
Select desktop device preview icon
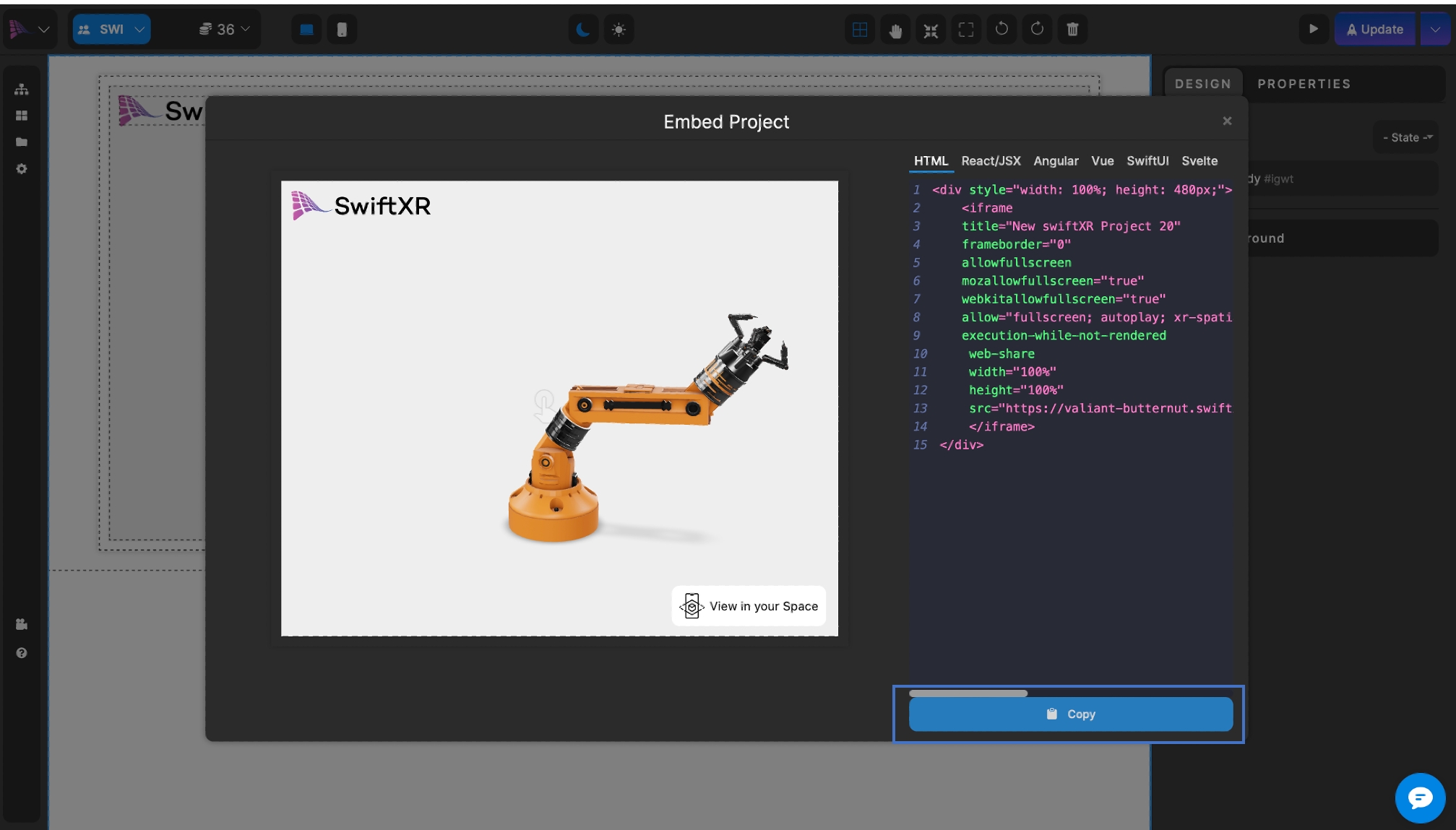point(306,30)
